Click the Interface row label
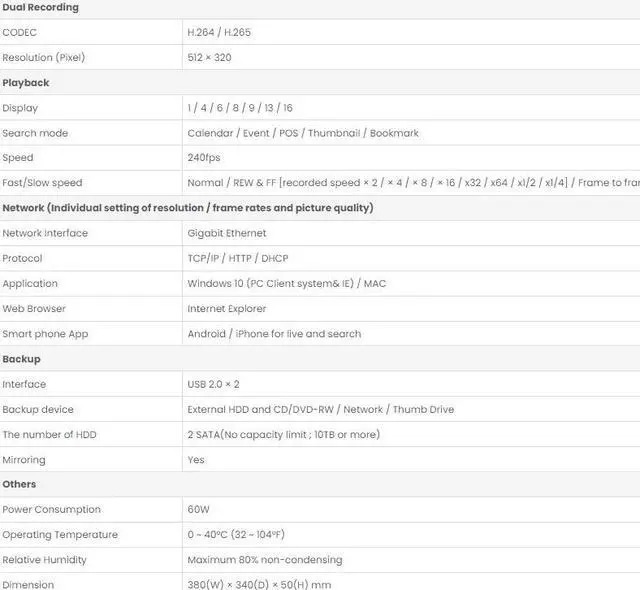 (24, 384)
